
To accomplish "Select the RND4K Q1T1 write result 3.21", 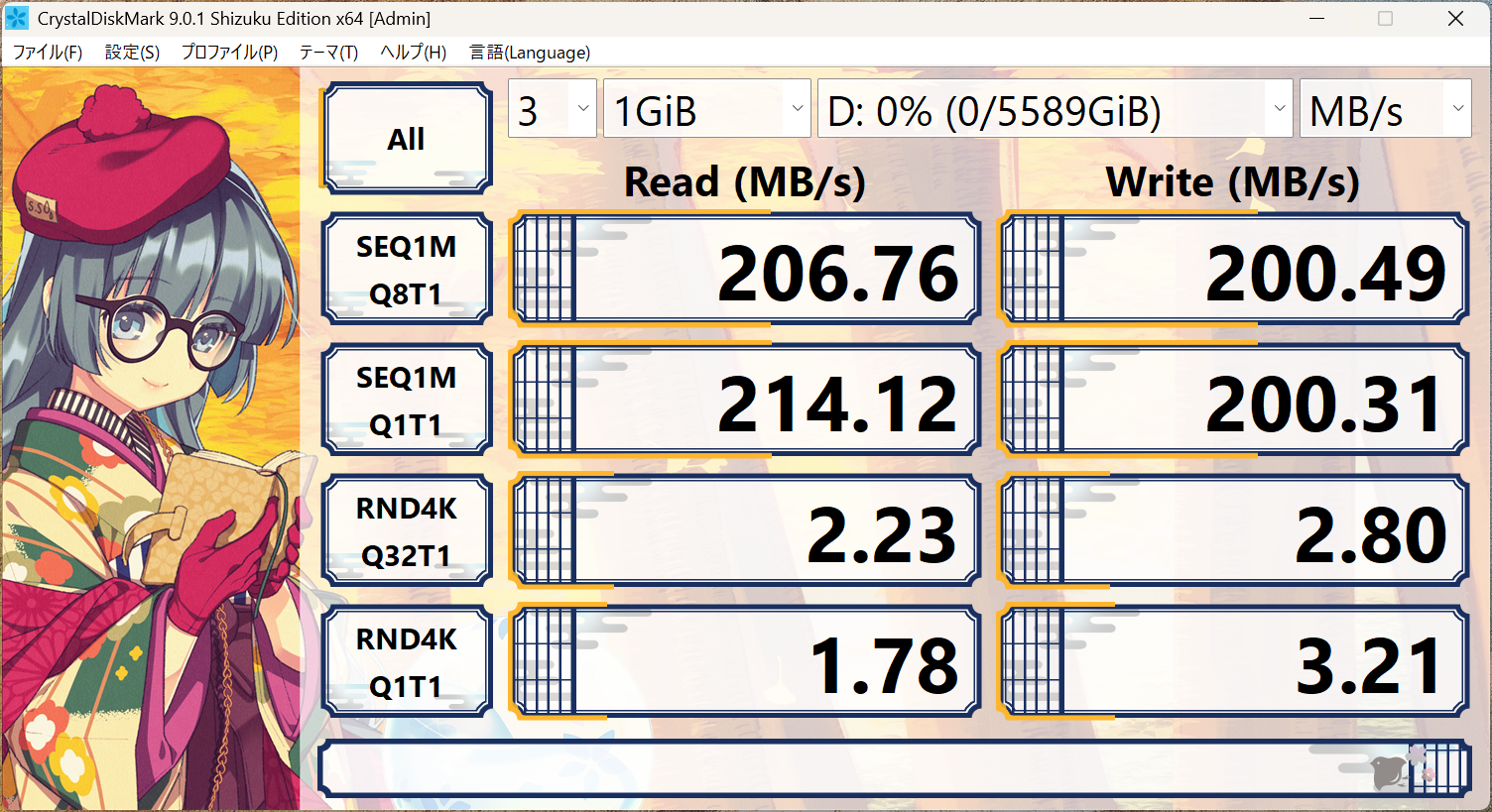I will click(1233, 661).
